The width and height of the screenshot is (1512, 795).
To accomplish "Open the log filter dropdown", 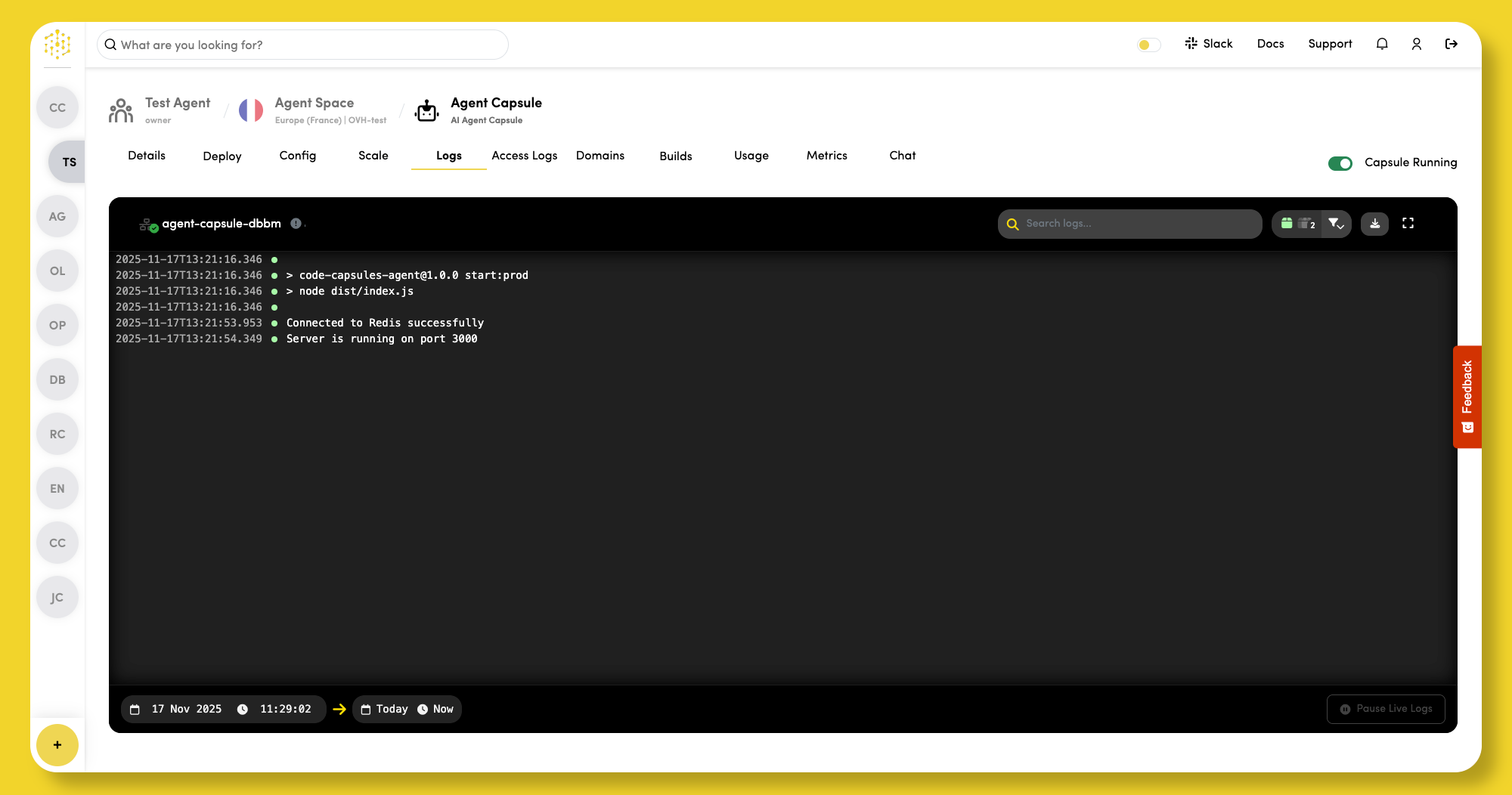I will click(1336, 224).
